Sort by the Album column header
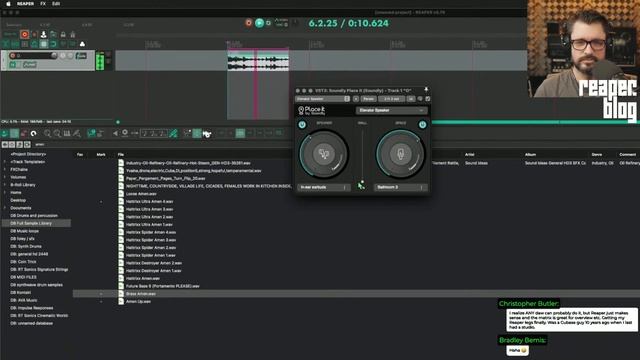This screenshot has height=360, width=640. click(530, 155)
